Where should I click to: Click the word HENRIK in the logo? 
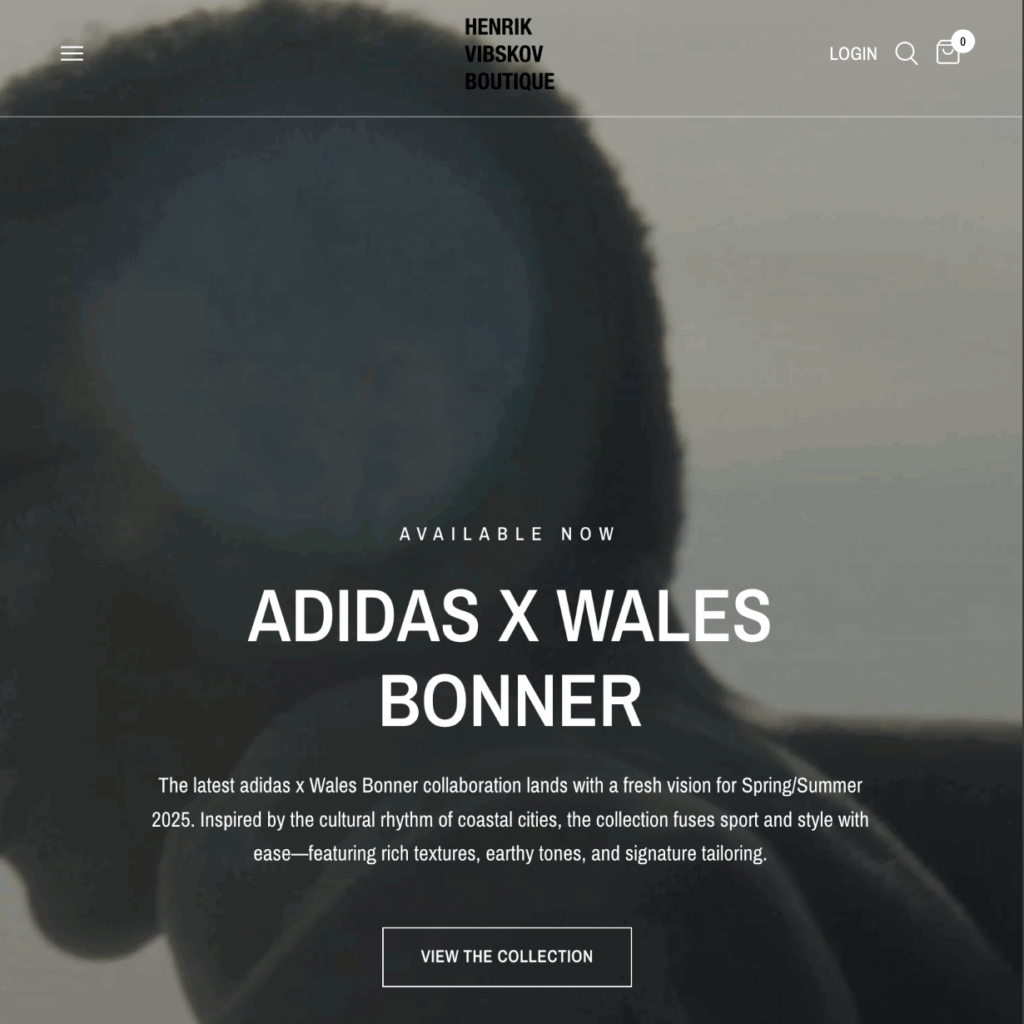click(498, 27)
